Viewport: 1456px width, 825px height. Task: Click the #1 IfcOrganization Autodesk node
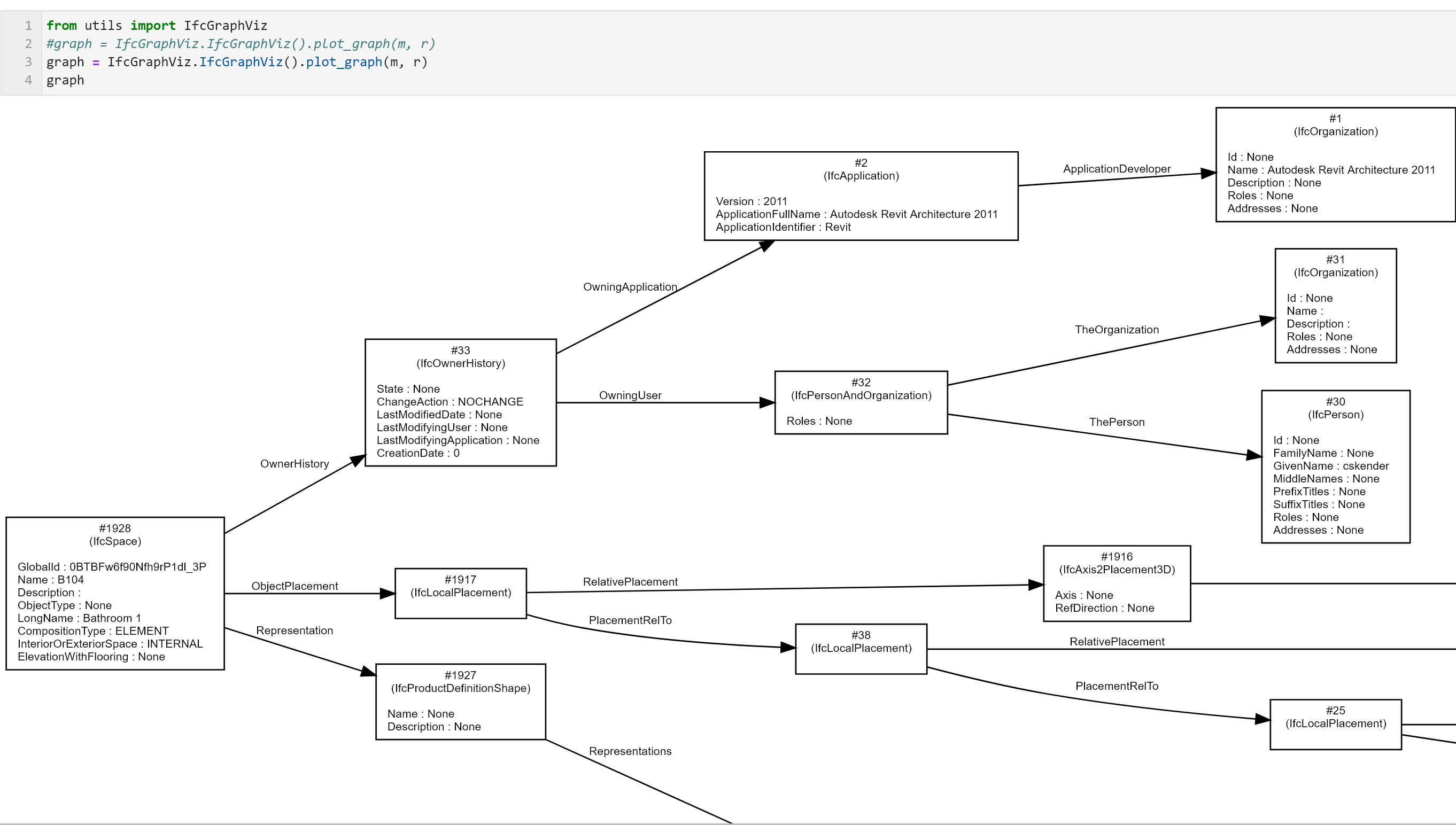(1335, 165)
